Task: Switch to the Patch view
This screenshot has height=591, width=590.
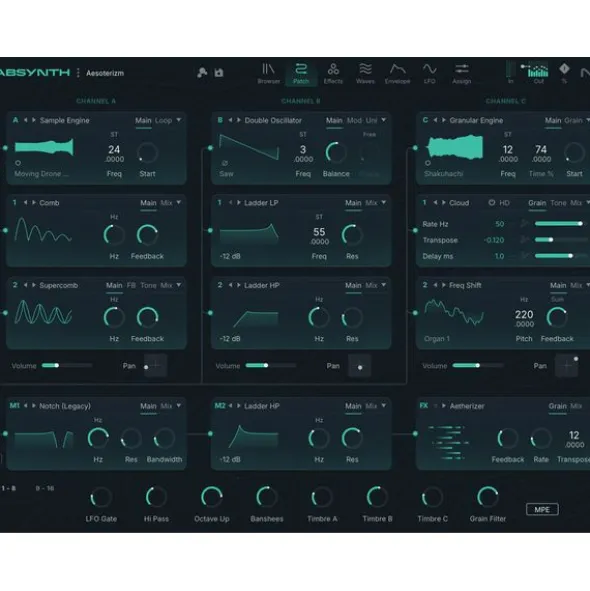Action: 301,73
